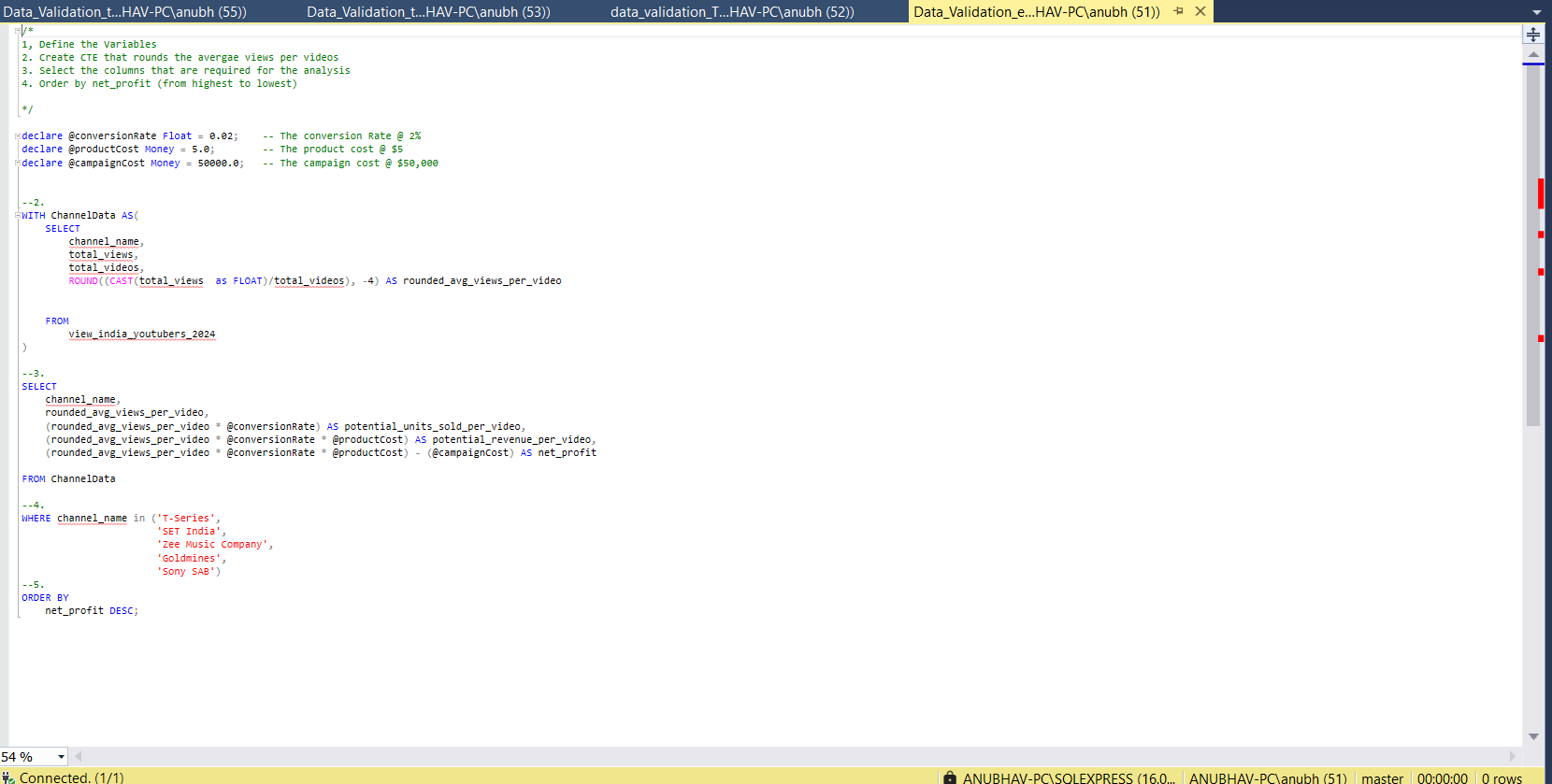Click comment line '2. Create CTE that rounds...'

click(180, 58)
